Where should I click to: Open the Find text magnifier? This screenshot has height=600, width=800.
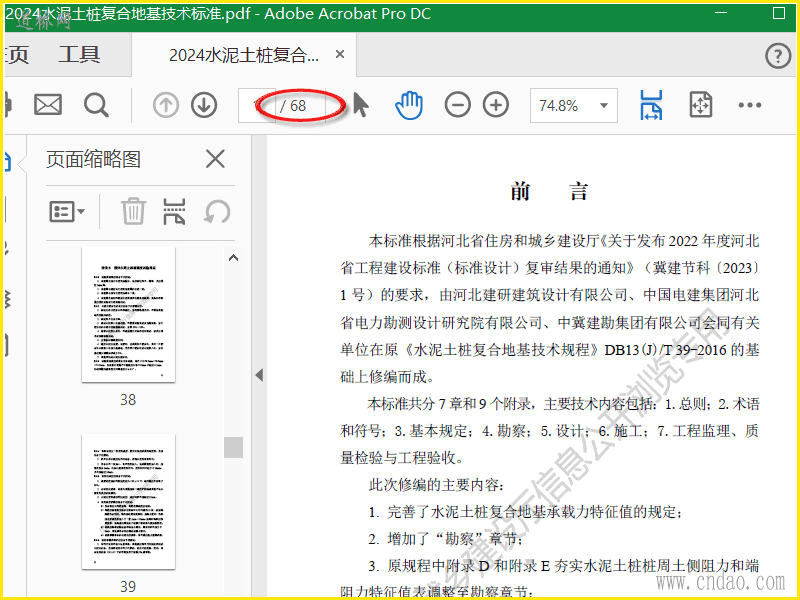(x=96, y=105)
